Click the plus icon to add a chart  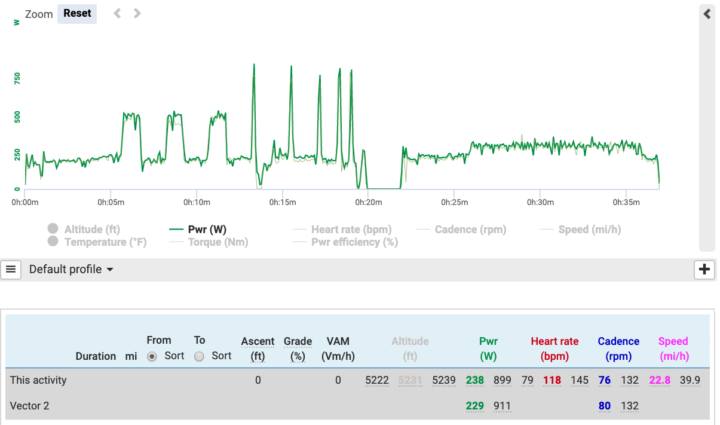click(704, 269)
